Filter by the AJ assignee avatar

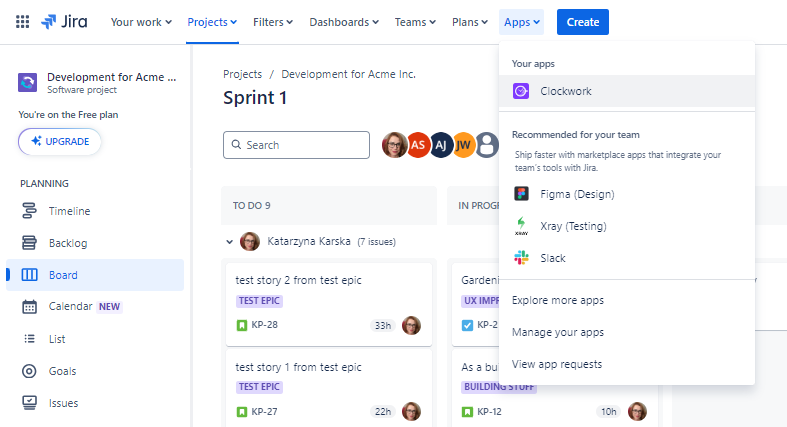(x=441, y=145)
